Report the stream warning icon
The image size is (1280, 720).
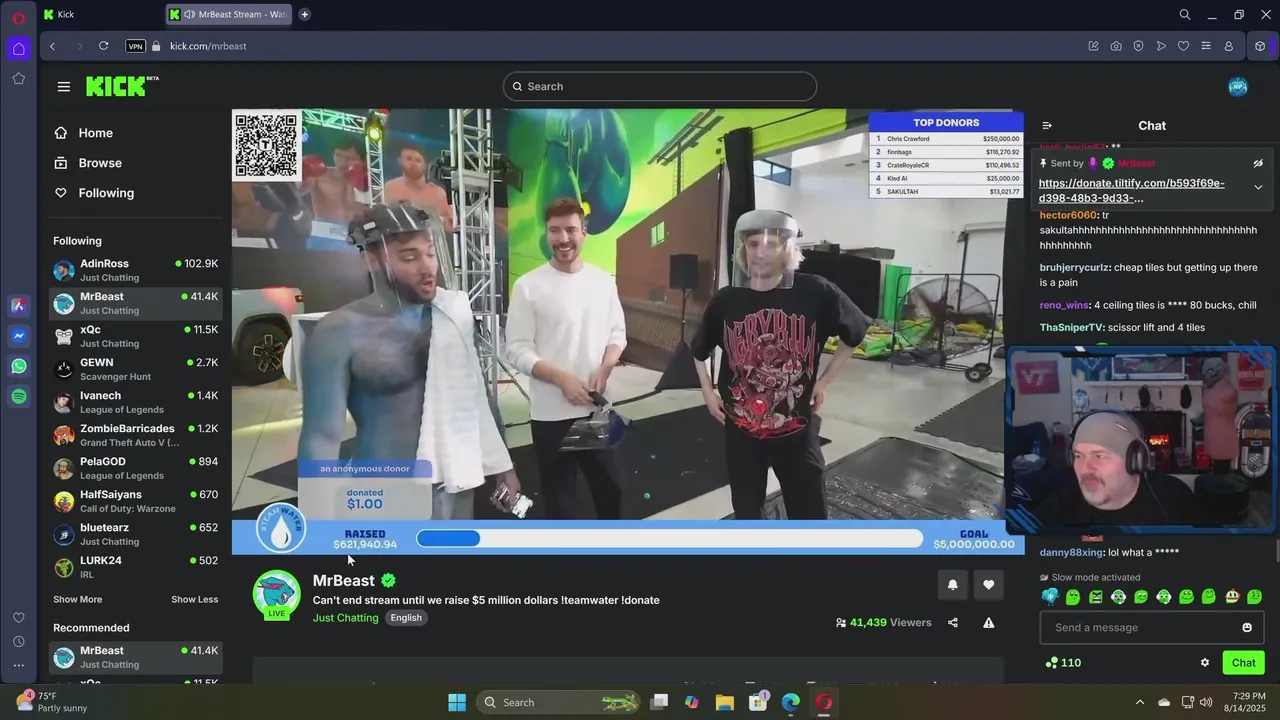989,623
